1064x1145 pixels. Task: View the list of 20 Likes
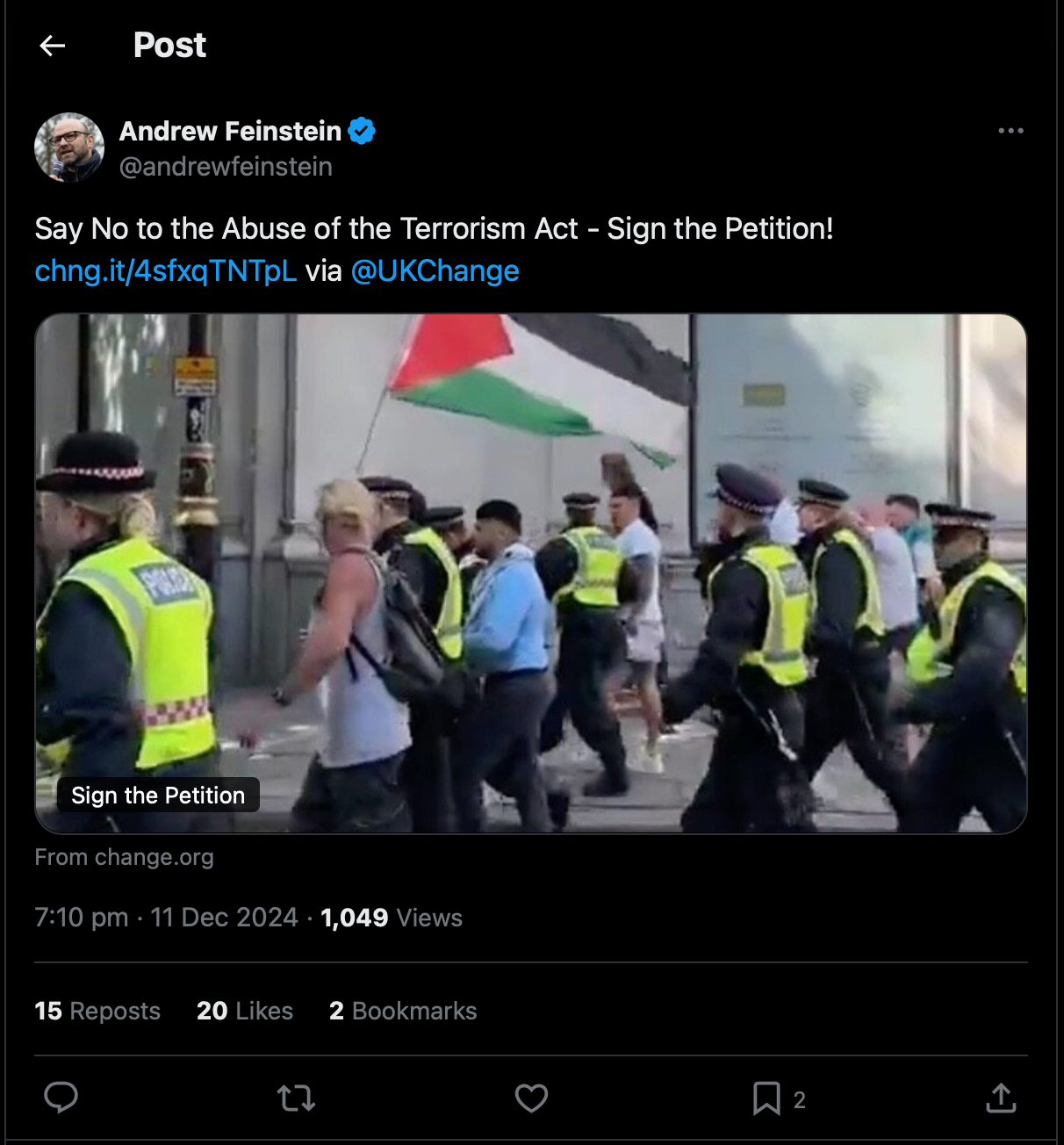pos(245,1011)
